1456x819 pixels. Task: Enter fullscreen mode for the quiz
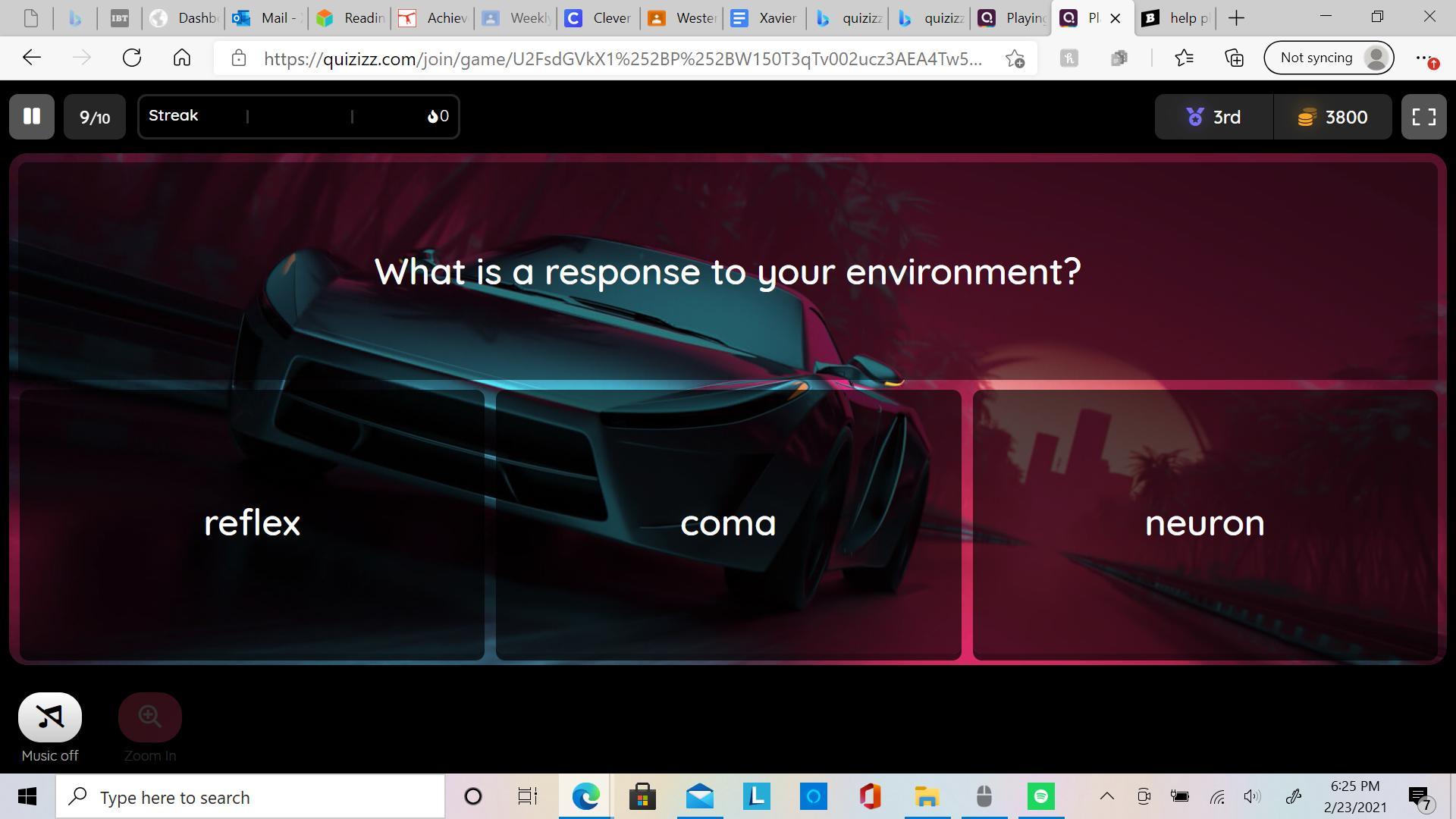click(1423, 117)
